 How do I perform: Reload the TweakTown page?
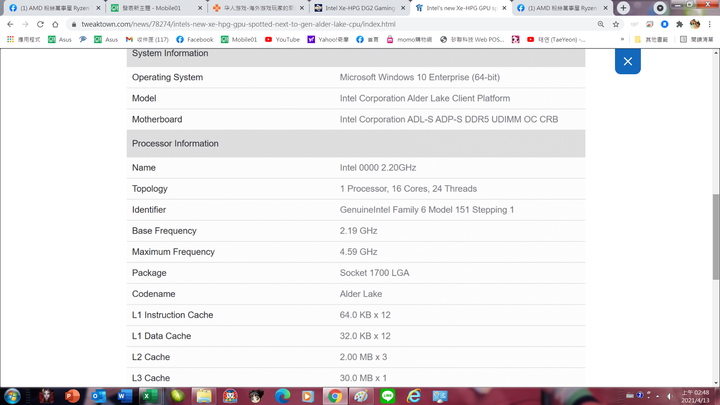click(x=40, y=24)
